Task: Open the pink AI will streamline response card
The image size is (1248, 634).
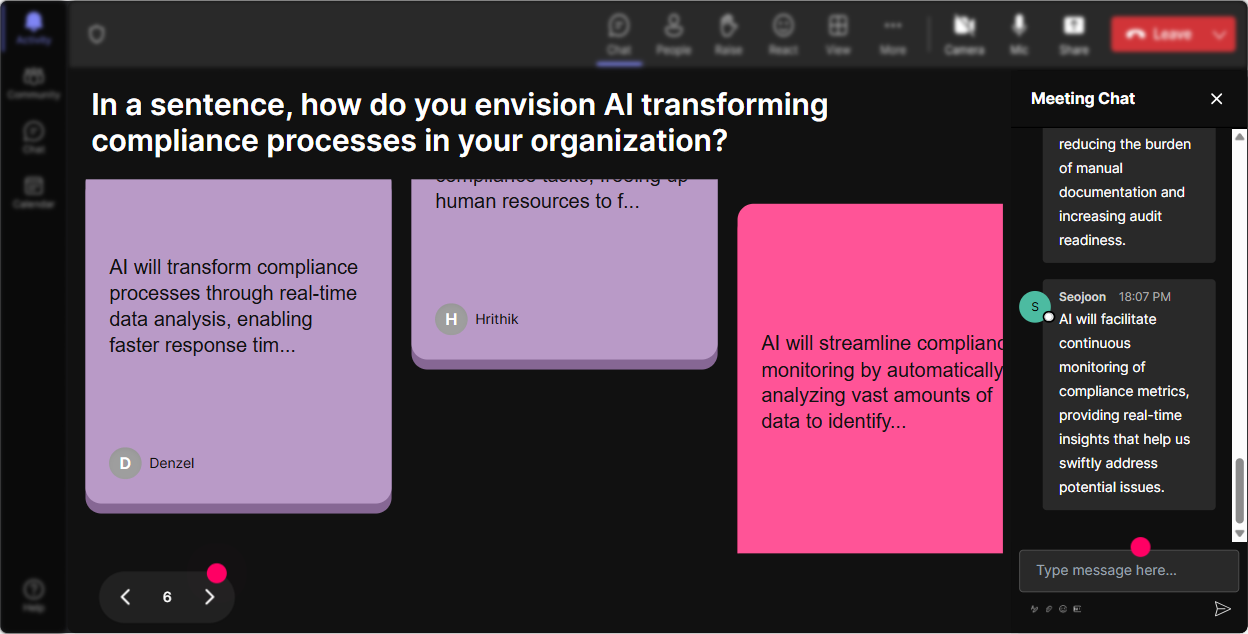Action: [870, 379]
